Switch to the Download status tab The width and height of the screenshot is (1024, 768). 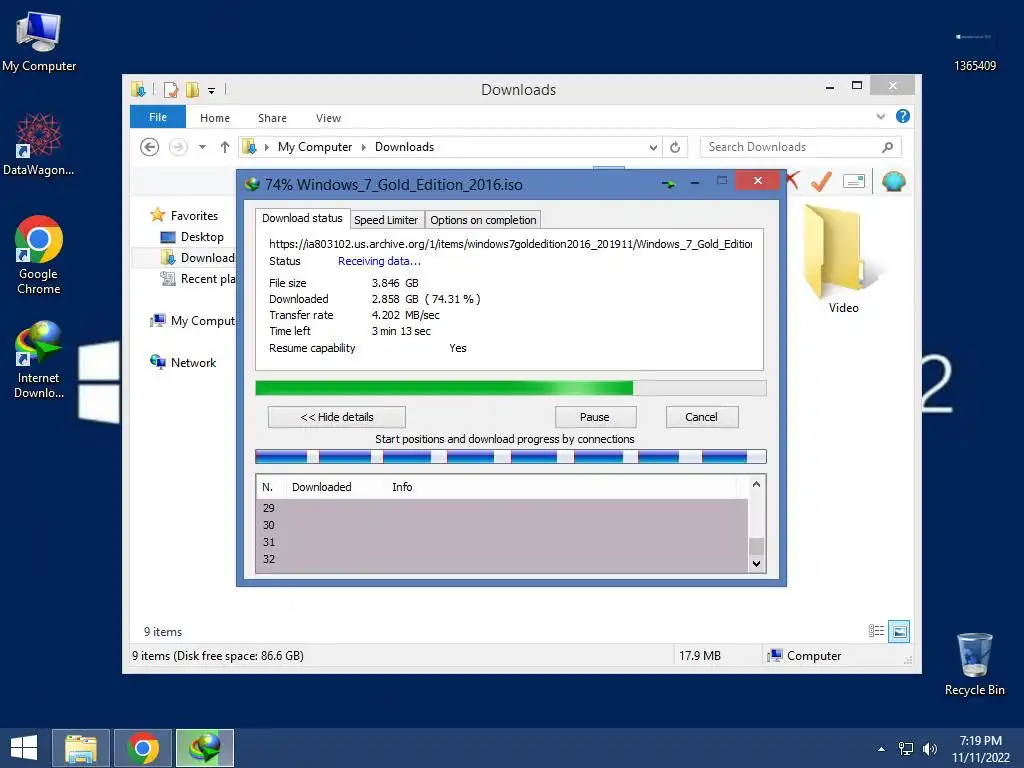[302, 218]
